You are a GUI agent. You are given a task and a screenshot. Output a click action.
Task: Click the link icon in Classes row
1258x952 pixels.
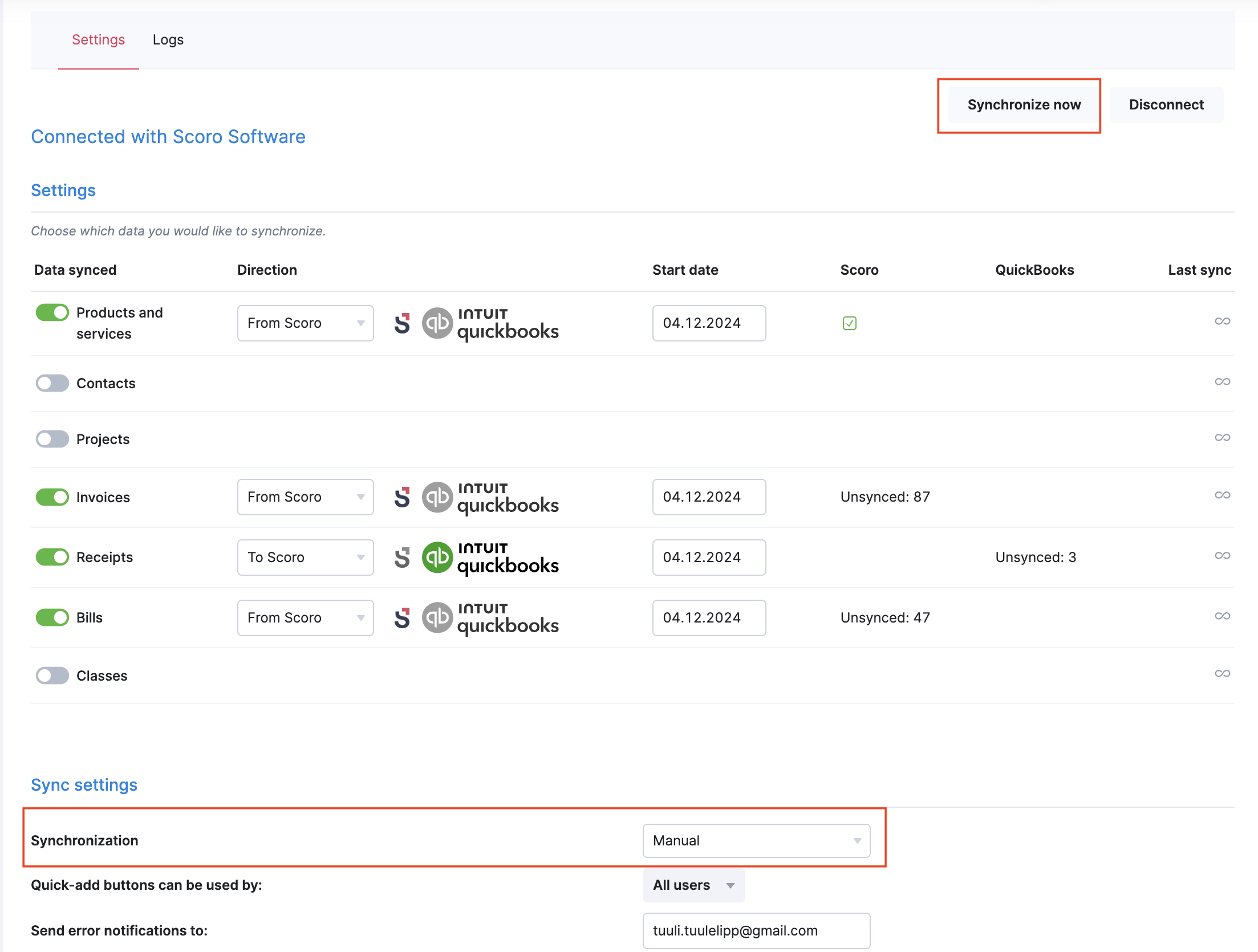tap(1222, 674)
